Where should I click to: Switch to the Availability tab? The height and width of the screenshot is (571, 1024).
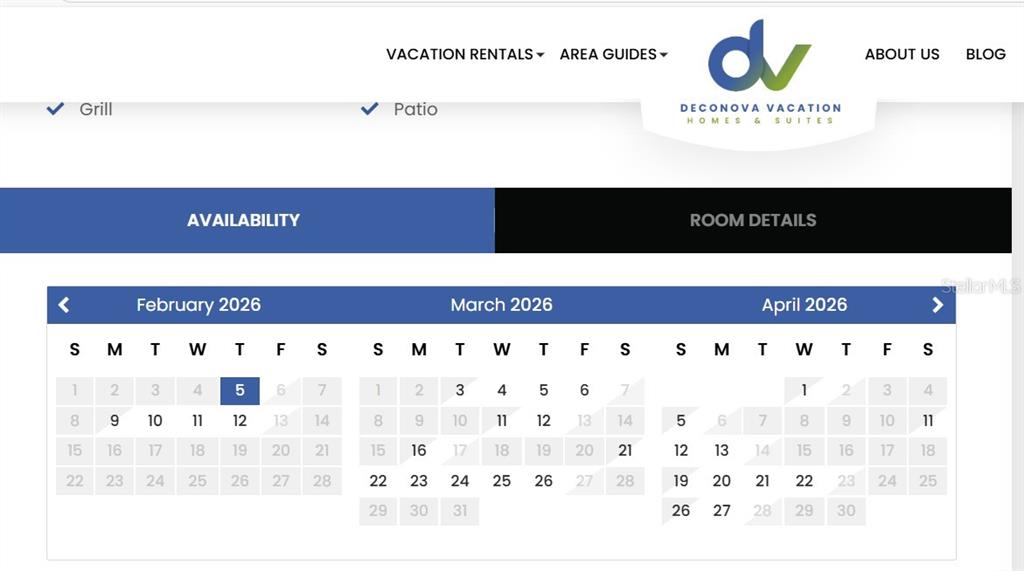click(x=243, y=220)
